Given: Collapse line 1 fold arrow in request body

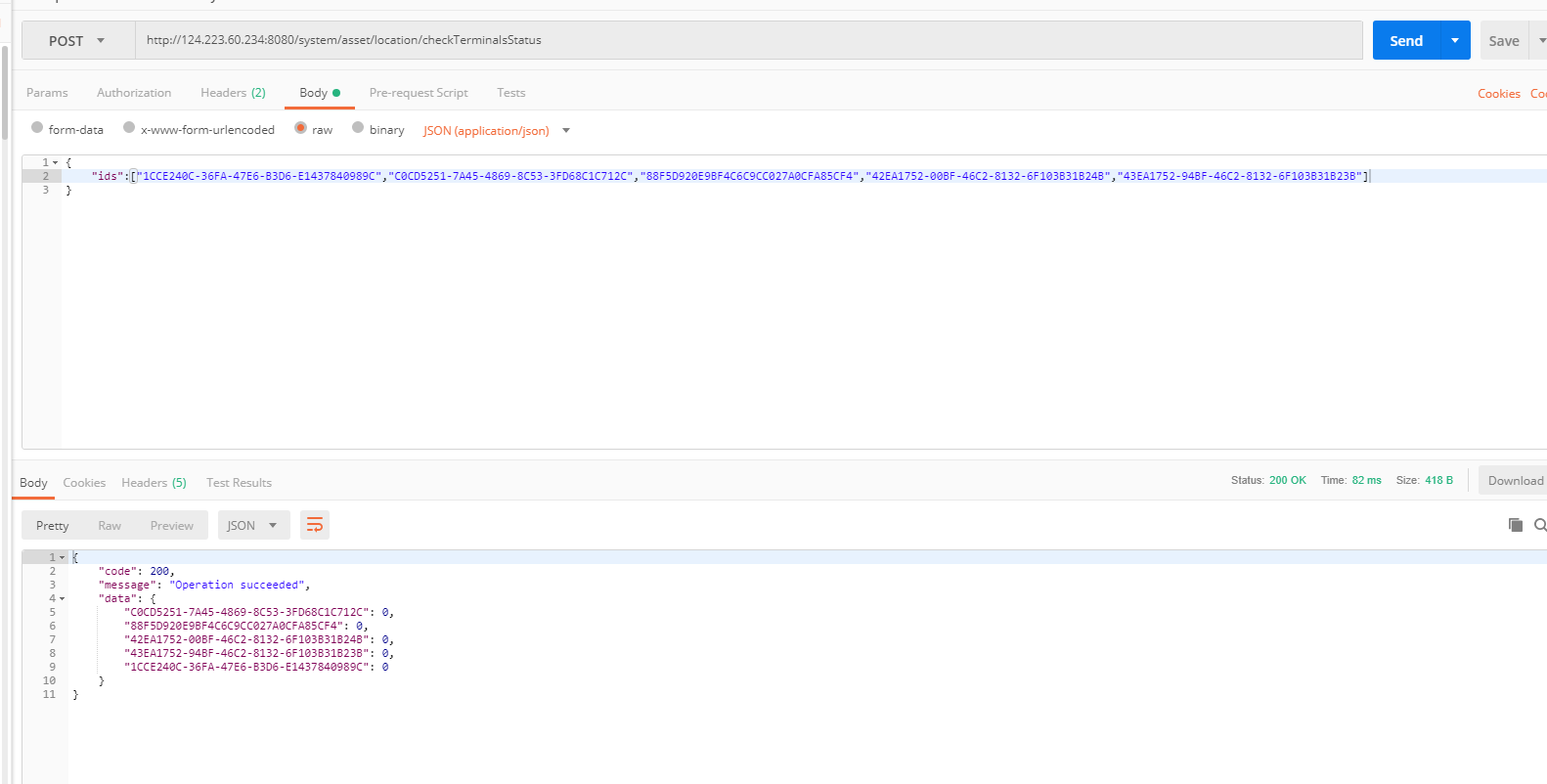Looking at the screenshot, I should click(56, 163).
